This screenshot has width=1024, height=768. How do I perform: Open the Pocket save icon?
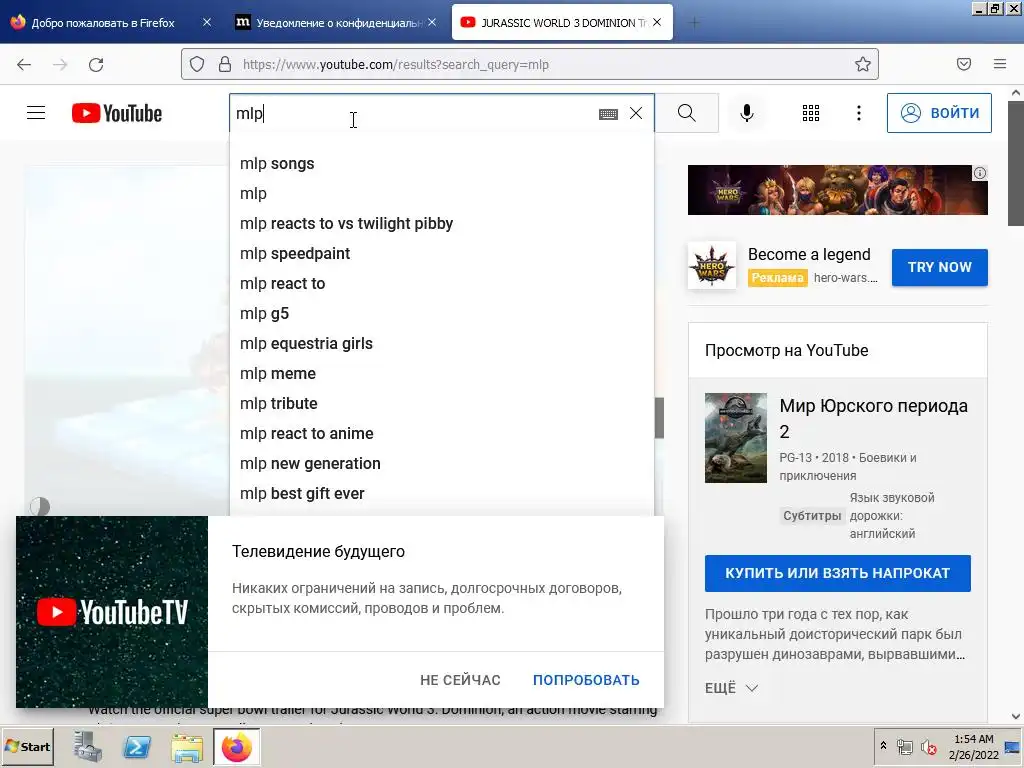point(963,64)
